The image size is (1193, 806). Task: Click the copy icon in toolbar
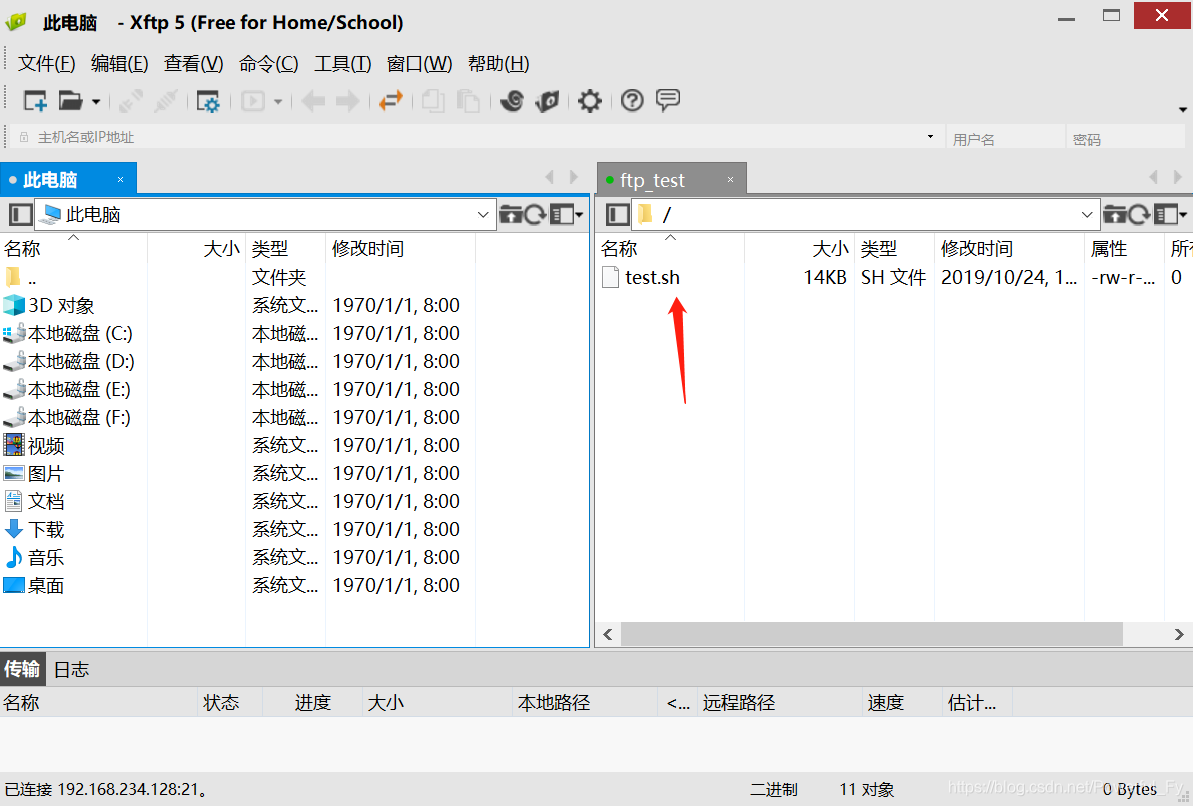coord(433,100)
